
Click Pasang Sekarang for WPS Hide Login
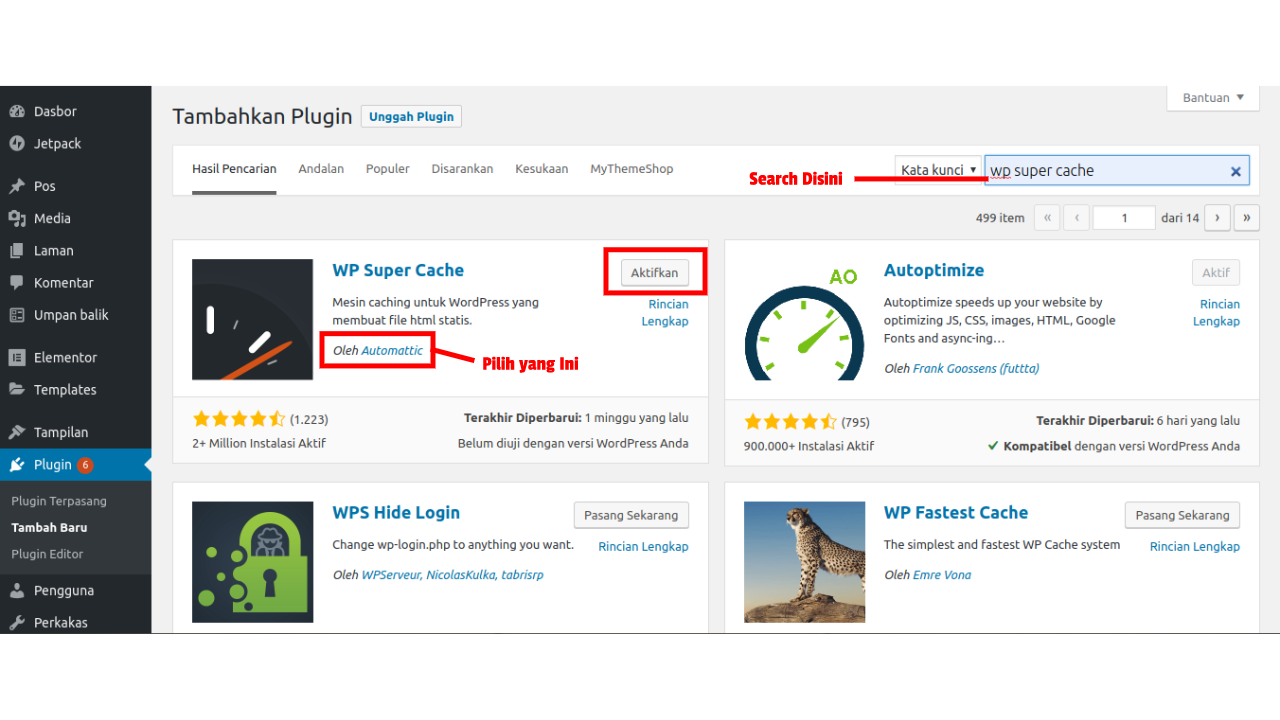click(631, 515)
